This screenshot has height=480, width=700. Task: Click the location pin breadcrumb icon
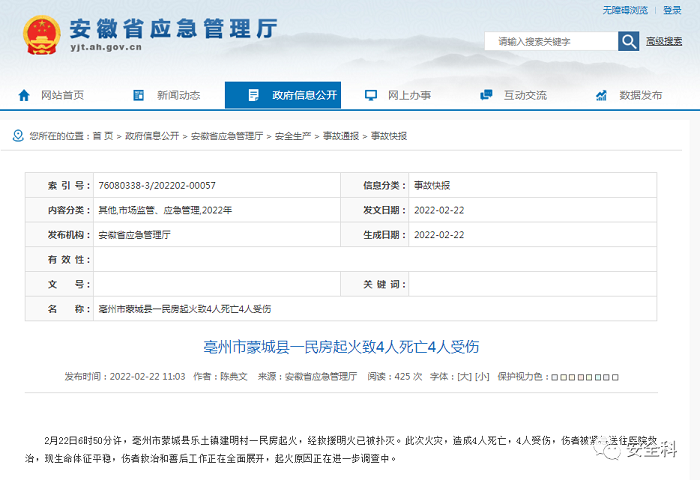(18, 135)
